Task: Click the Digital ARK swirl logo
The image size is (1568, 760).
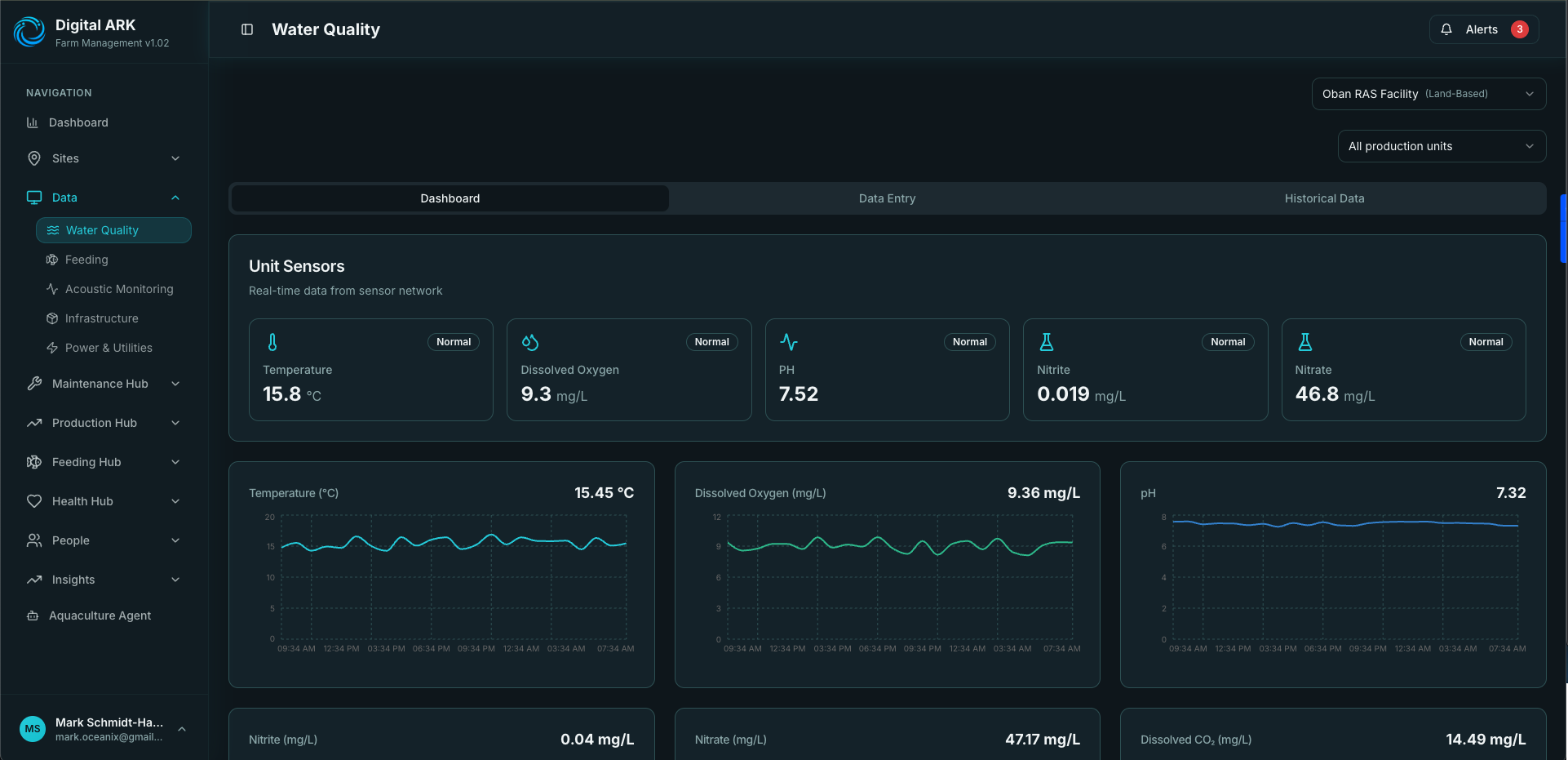Action: tap(29, 32)
